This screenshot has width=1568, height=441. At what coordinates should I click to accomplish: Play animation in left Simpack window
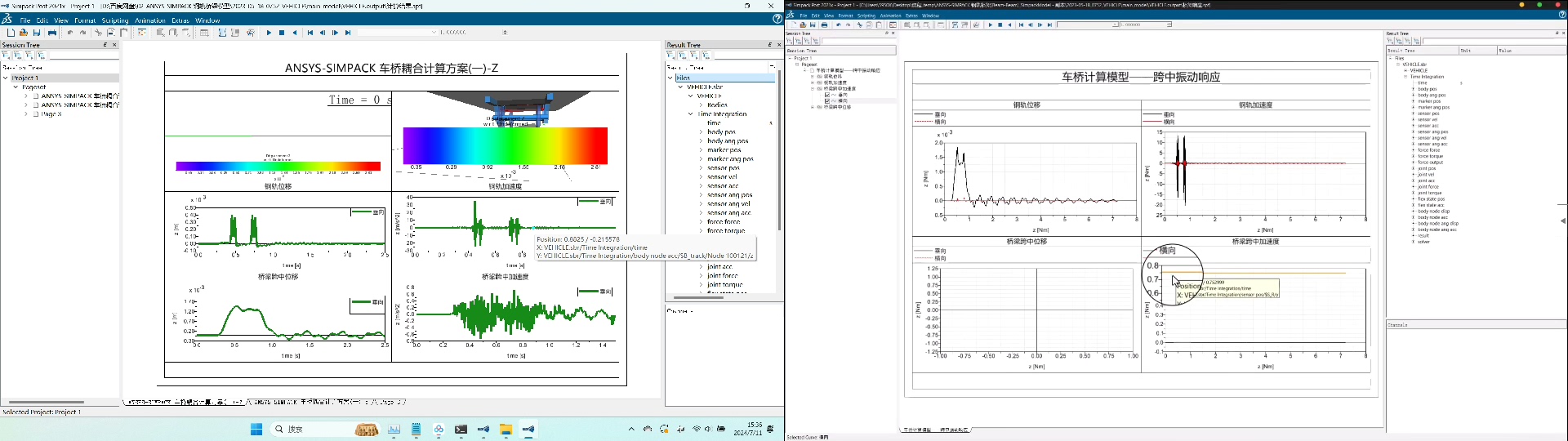(x=269, y=33)
